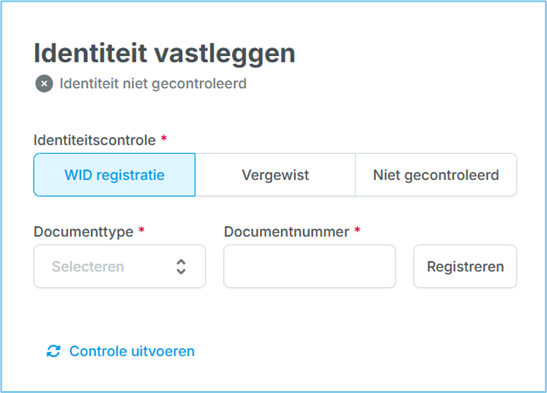Viewport: 547px width, 393px height.
Task: Click the Identiteitscontrole field label
Action: tap(95, 140)
